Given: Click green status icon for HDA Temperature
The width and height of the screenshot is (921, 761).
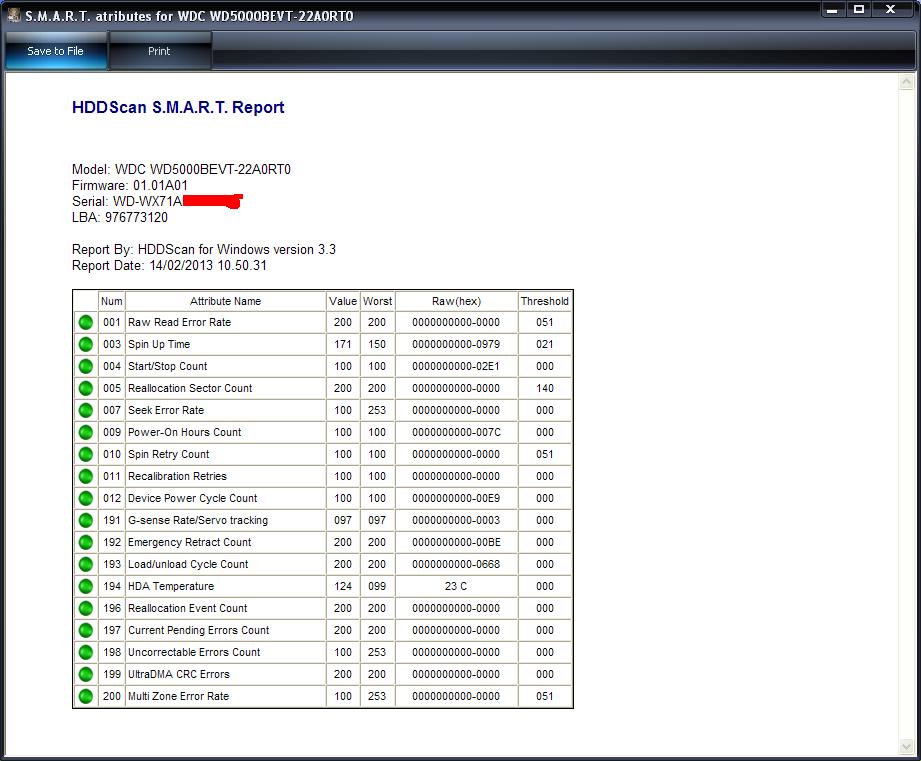Looking at the screenshot, I should tap(86, 587).
